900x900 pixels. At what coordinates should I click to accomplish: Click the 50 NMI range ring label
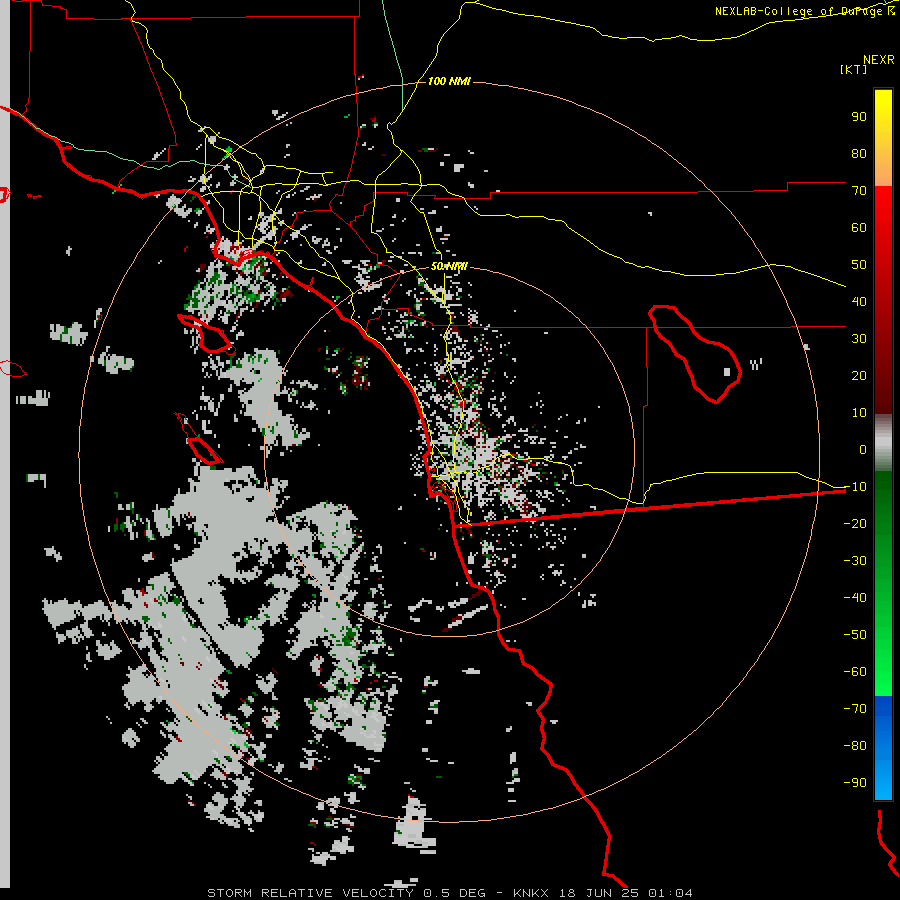pos(449,266)
